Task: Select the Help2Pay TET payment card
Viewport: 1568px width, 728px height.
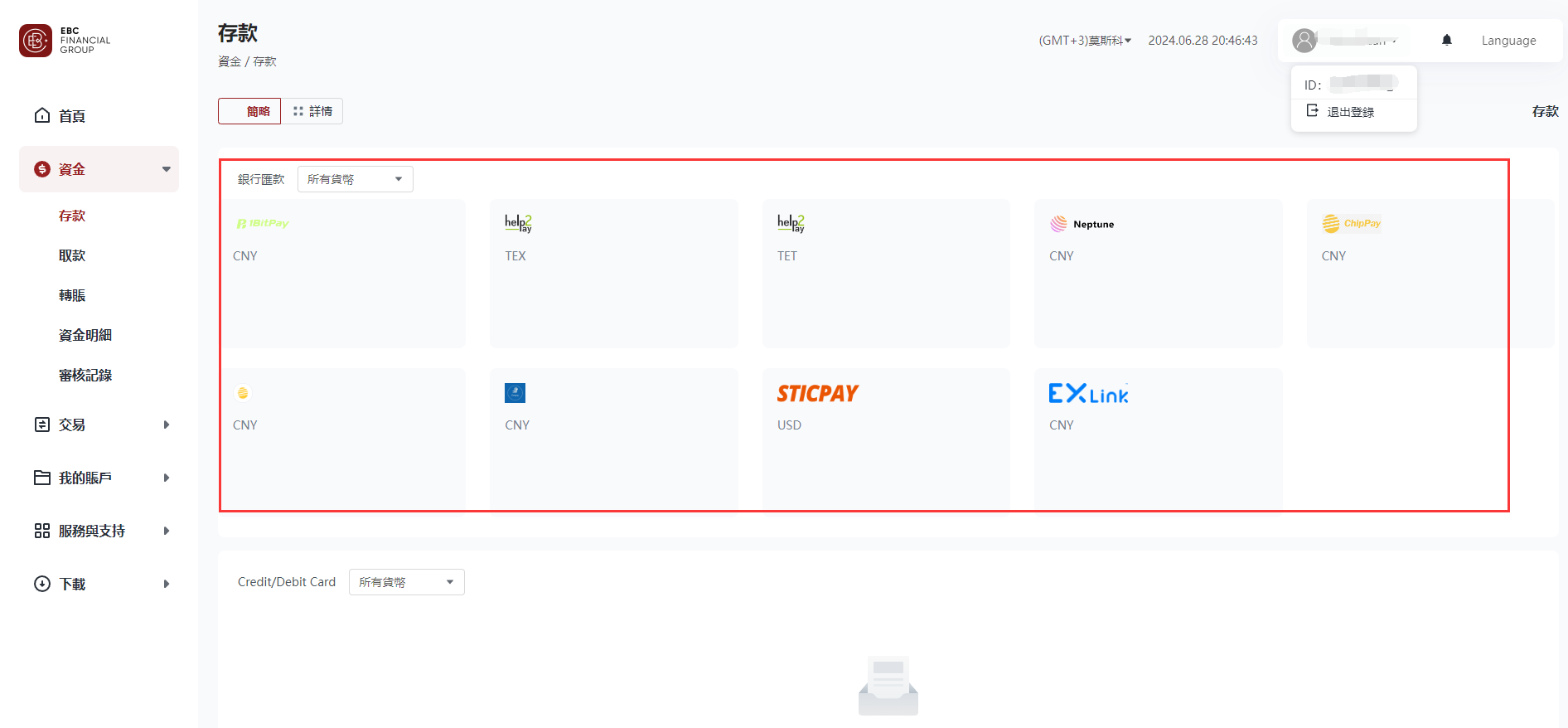Action: [x=886, y=273]
